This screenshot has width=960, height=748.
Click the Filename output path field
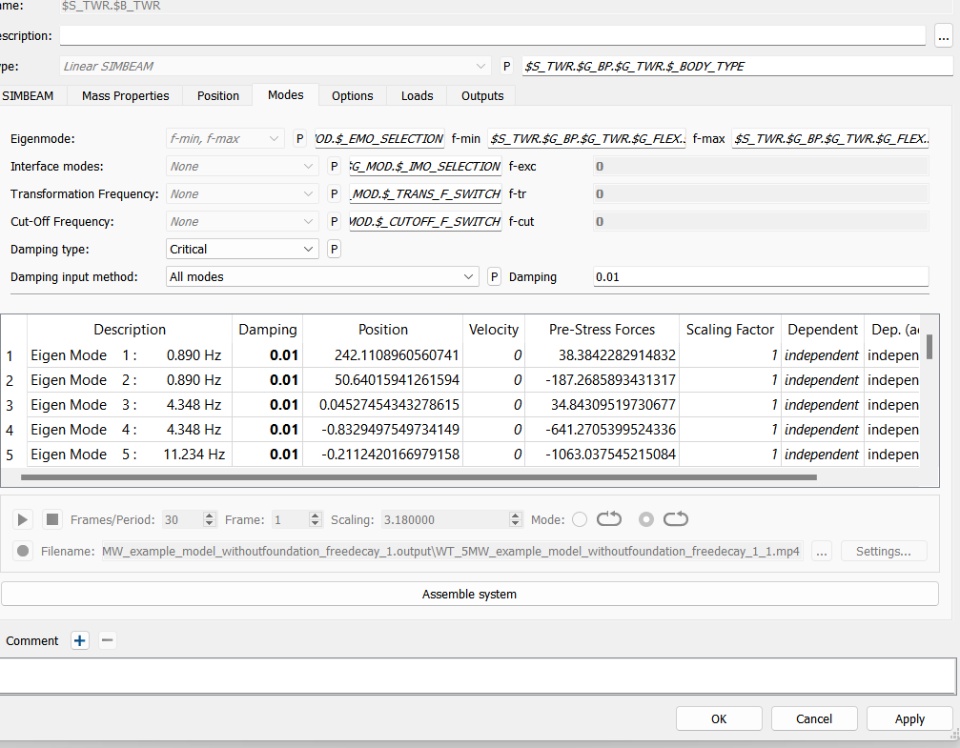[x=452, y=551]
